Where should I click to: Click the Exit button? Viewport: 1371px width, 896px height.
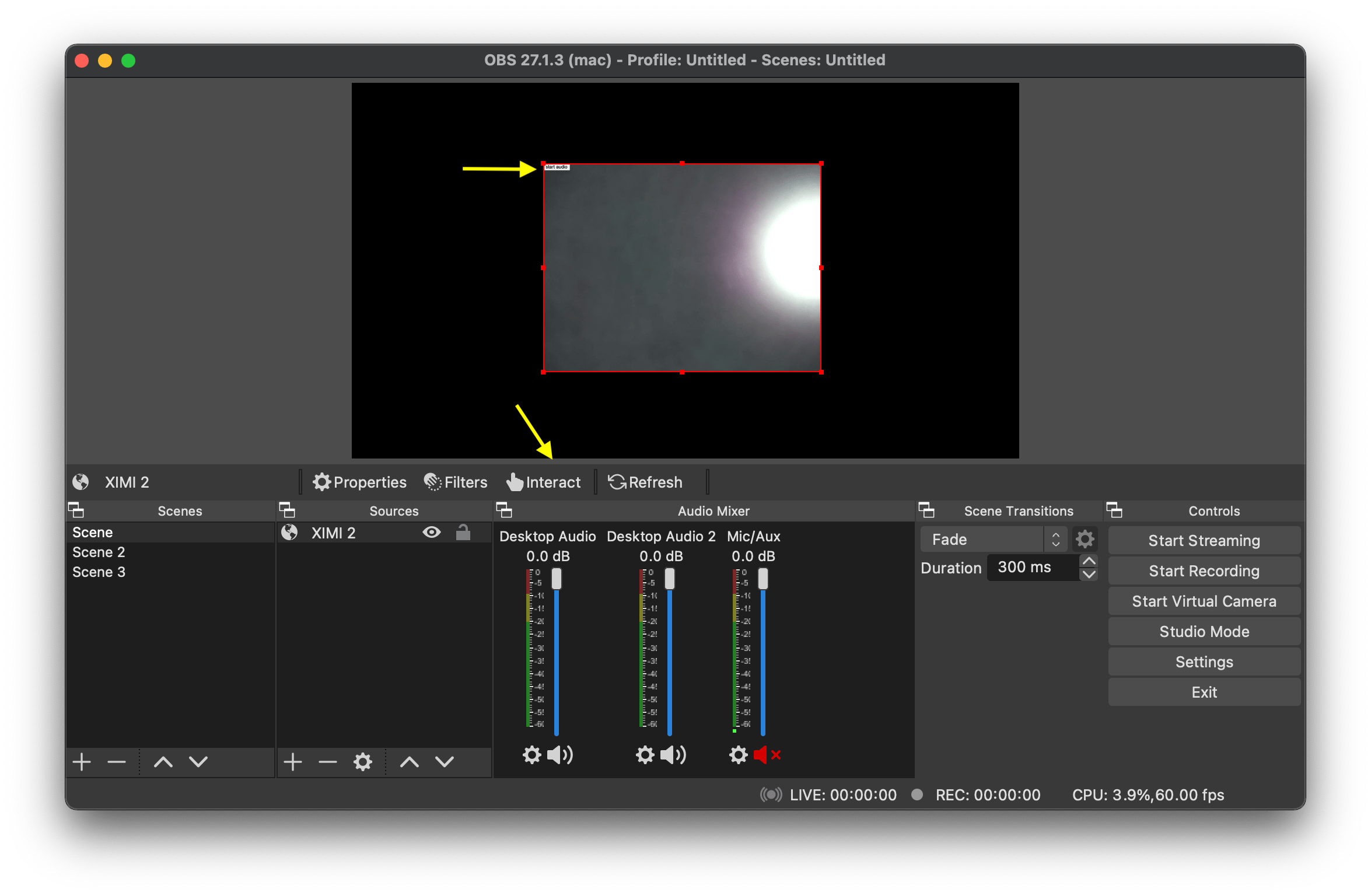(1204, 692)
